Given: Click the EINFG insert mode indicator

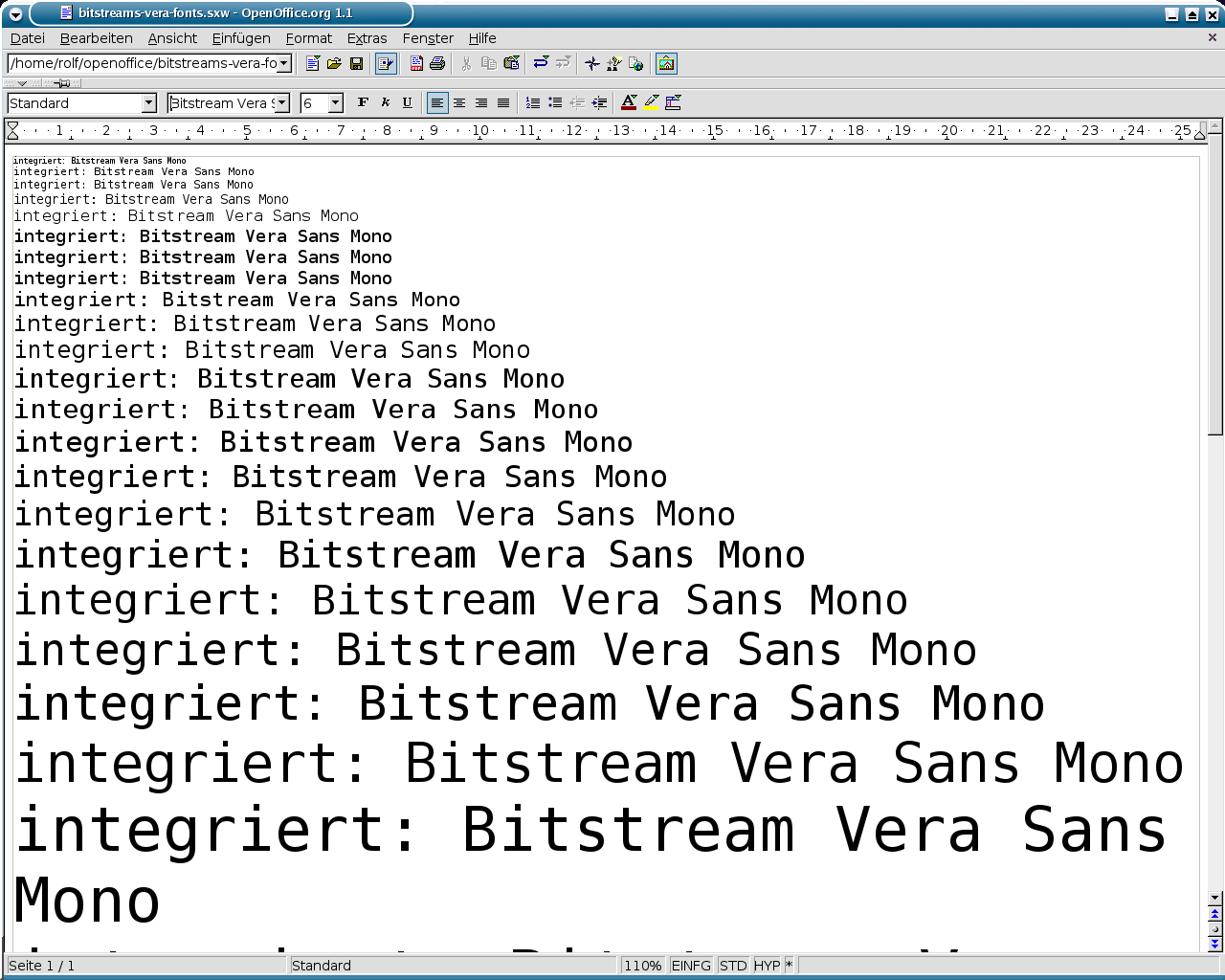Looking at the screenshot, I should tap(691, 966).
